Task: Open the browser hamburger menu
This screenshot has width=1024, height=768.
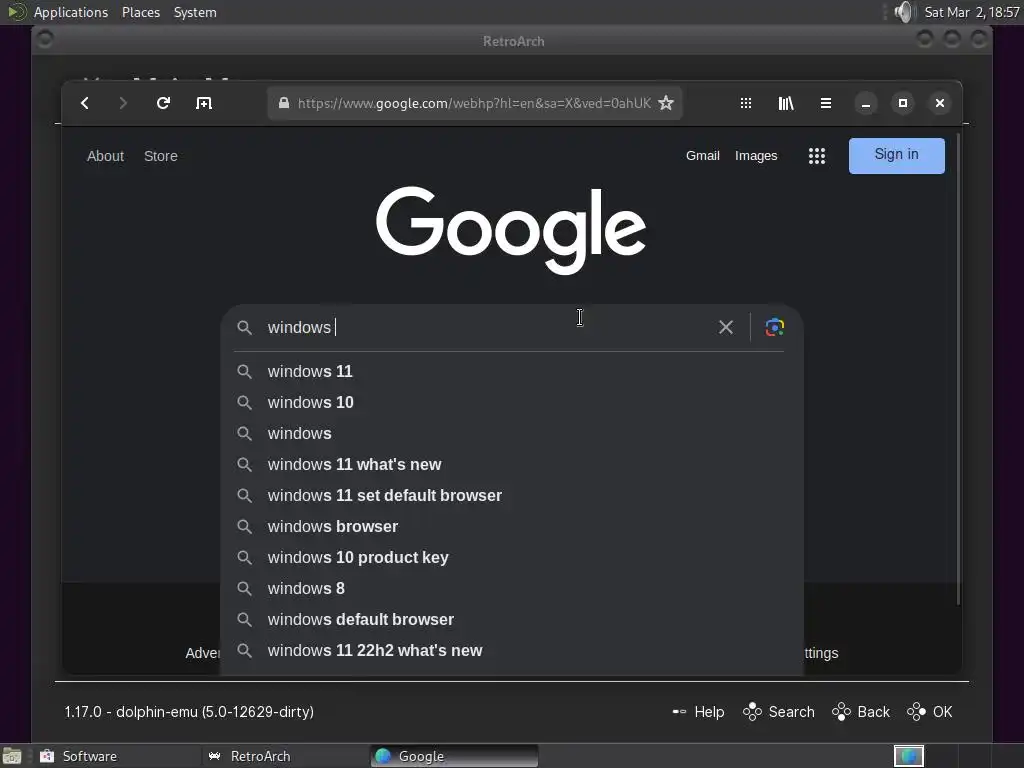Action: tap(825, 103)
